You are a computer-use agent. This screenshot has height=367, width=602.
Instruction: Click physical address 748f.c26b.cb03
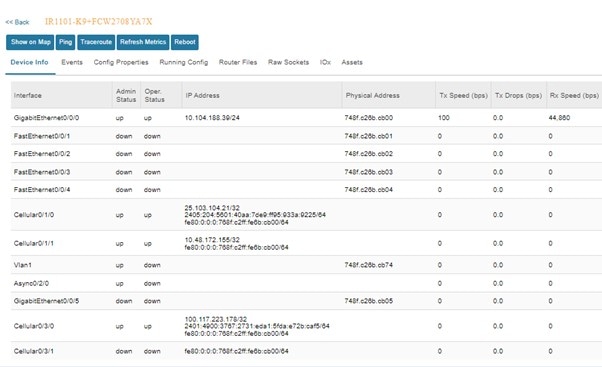coord(369,172)
